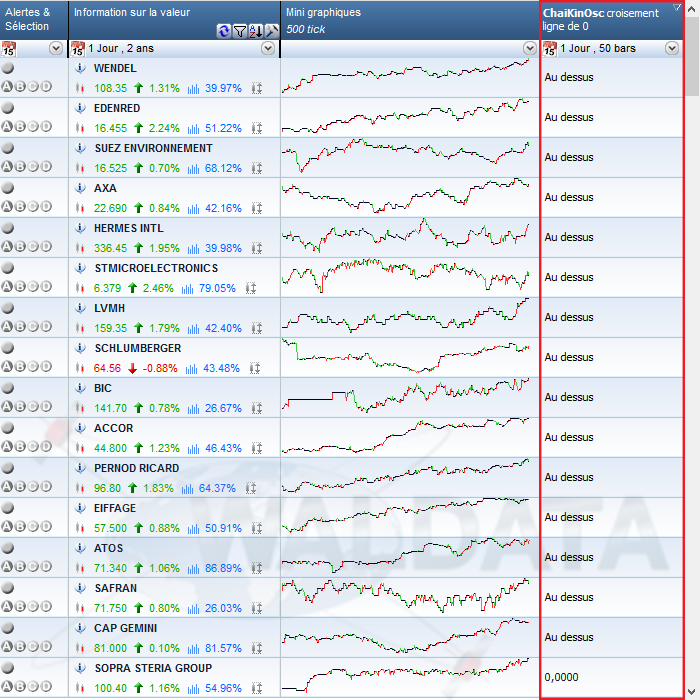The width and height of the screenshot is (700, 700).
Task: Click the scrollbar down arrow
Action: 692,691
